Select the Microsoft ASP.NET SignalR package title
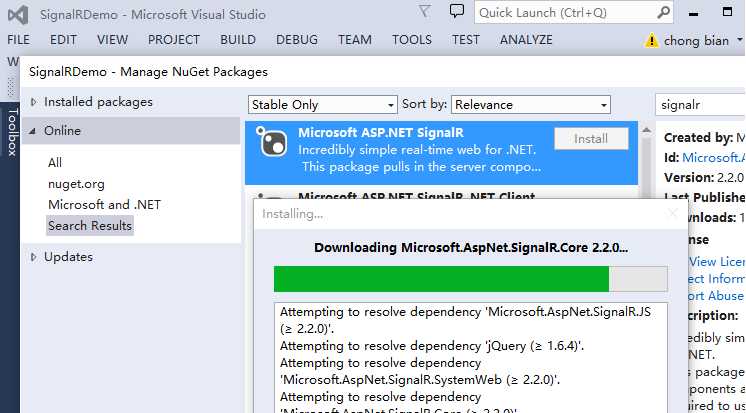Screen dimensions: 746x413 click(x=381, y=132)
